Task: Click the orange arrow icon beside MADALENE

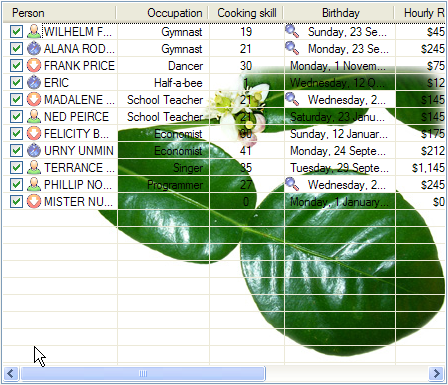Action: click(34, 100)
